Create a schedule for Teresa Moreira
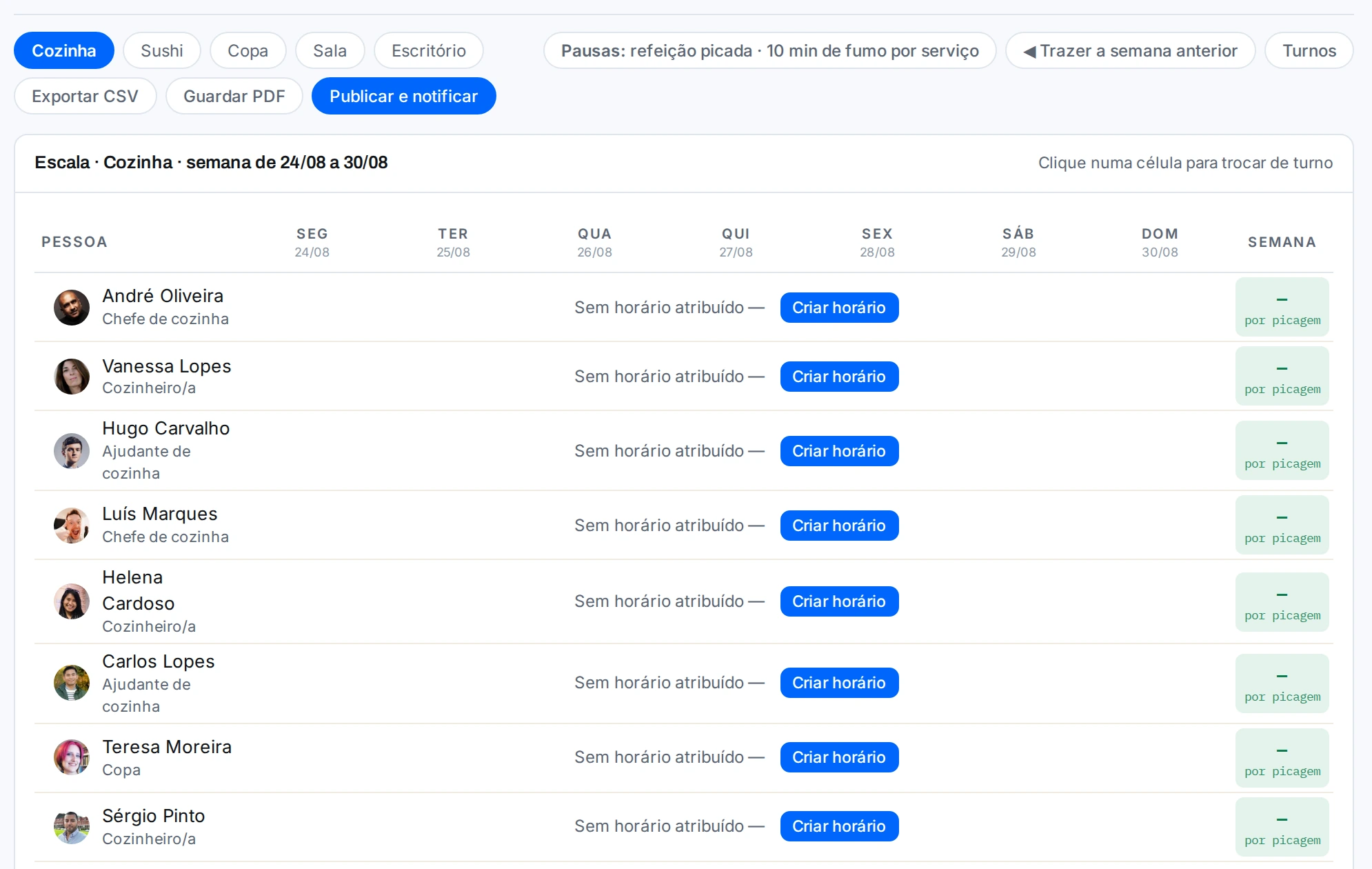The image size is (1372, 869). [x=839, y=757]
